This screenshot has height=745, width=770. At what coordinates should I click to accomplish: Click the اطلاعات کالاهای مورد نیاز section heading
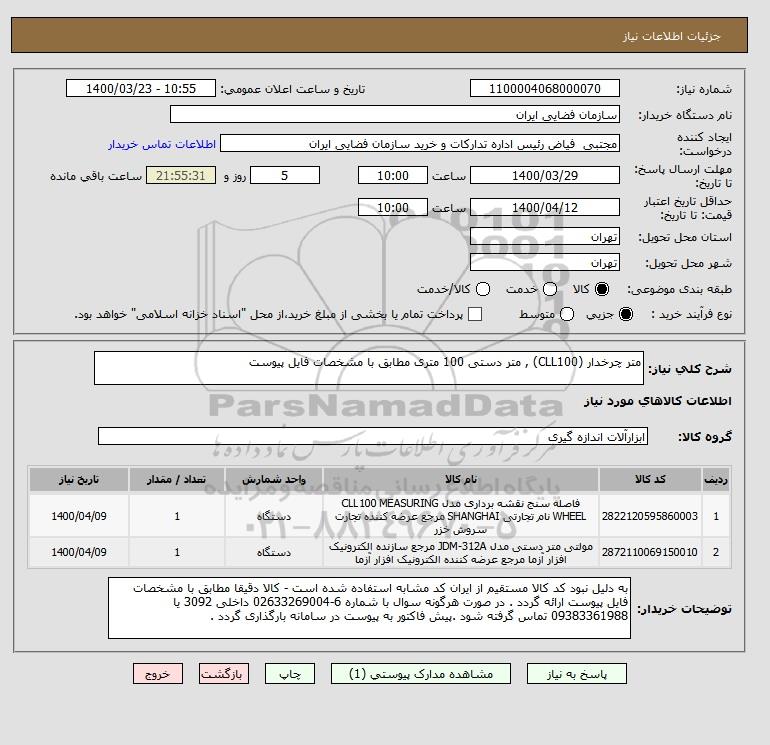pos(658,401)
